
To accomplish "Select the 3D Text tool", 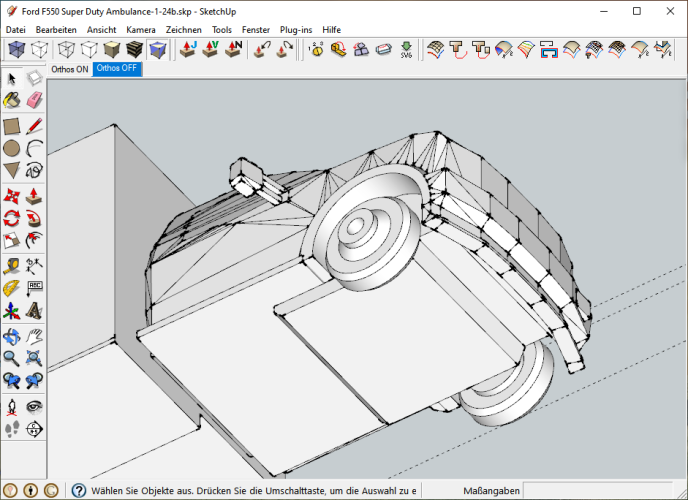I will tap(34, 311).
